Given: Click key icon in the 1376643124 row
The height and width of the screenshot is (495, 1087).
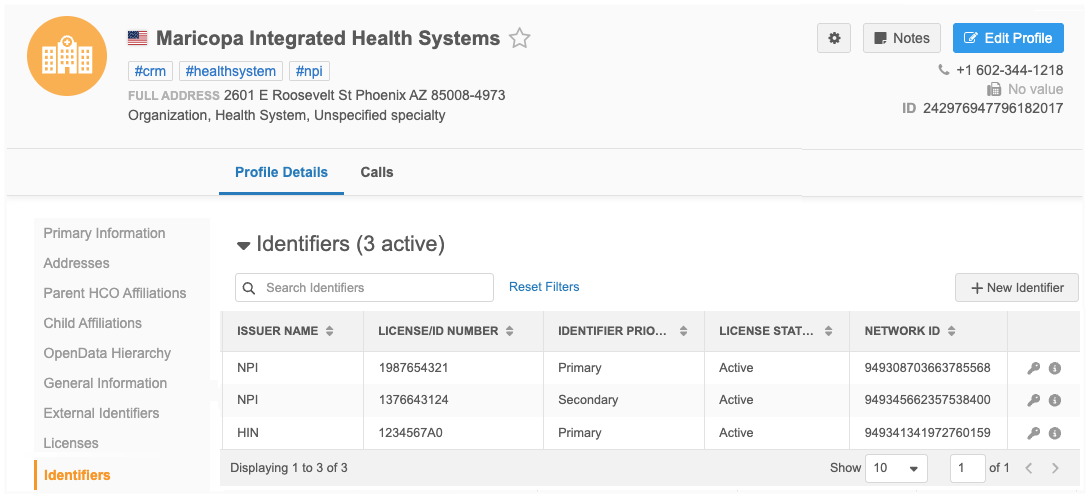Looking at the screenshot, I should pyautogui.click(x=1033, y=400).
